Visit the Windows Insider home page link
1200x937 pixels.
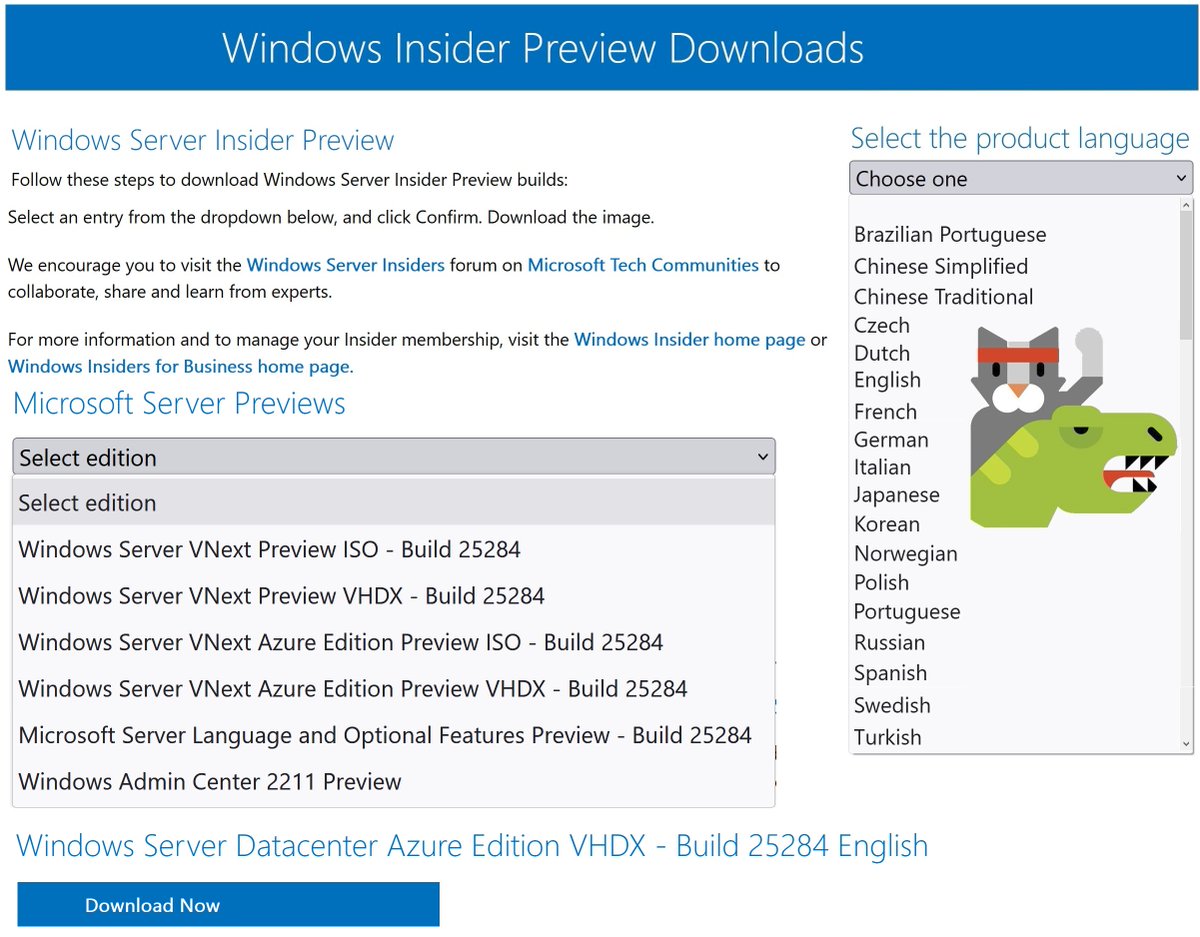(689, 339)
